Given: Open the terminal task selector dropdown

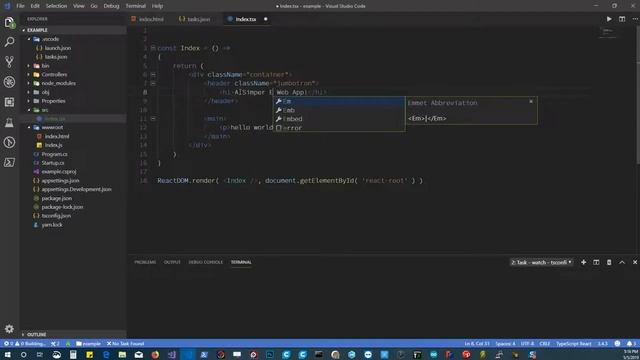Looking at the screenshot, I should pyautogui.click(x=541, y=262).
